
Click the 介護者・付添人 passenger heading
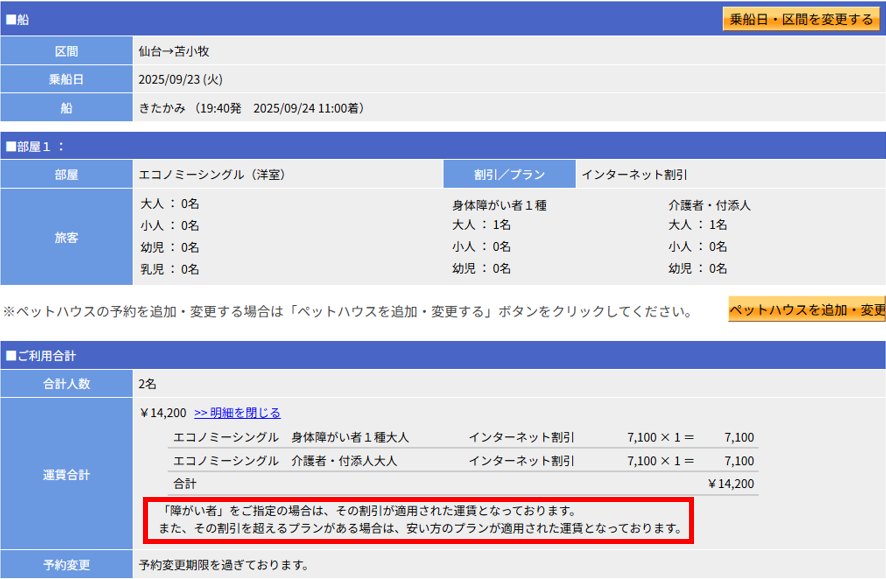[709, 205]
